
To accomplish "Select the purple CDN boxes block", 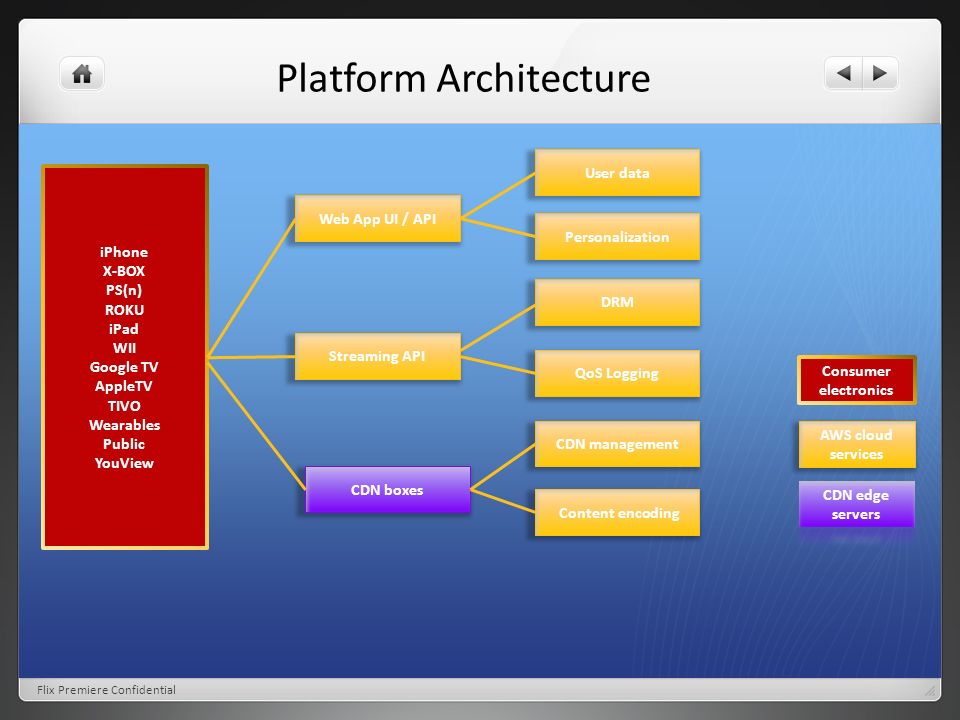I will pos(388,490).
